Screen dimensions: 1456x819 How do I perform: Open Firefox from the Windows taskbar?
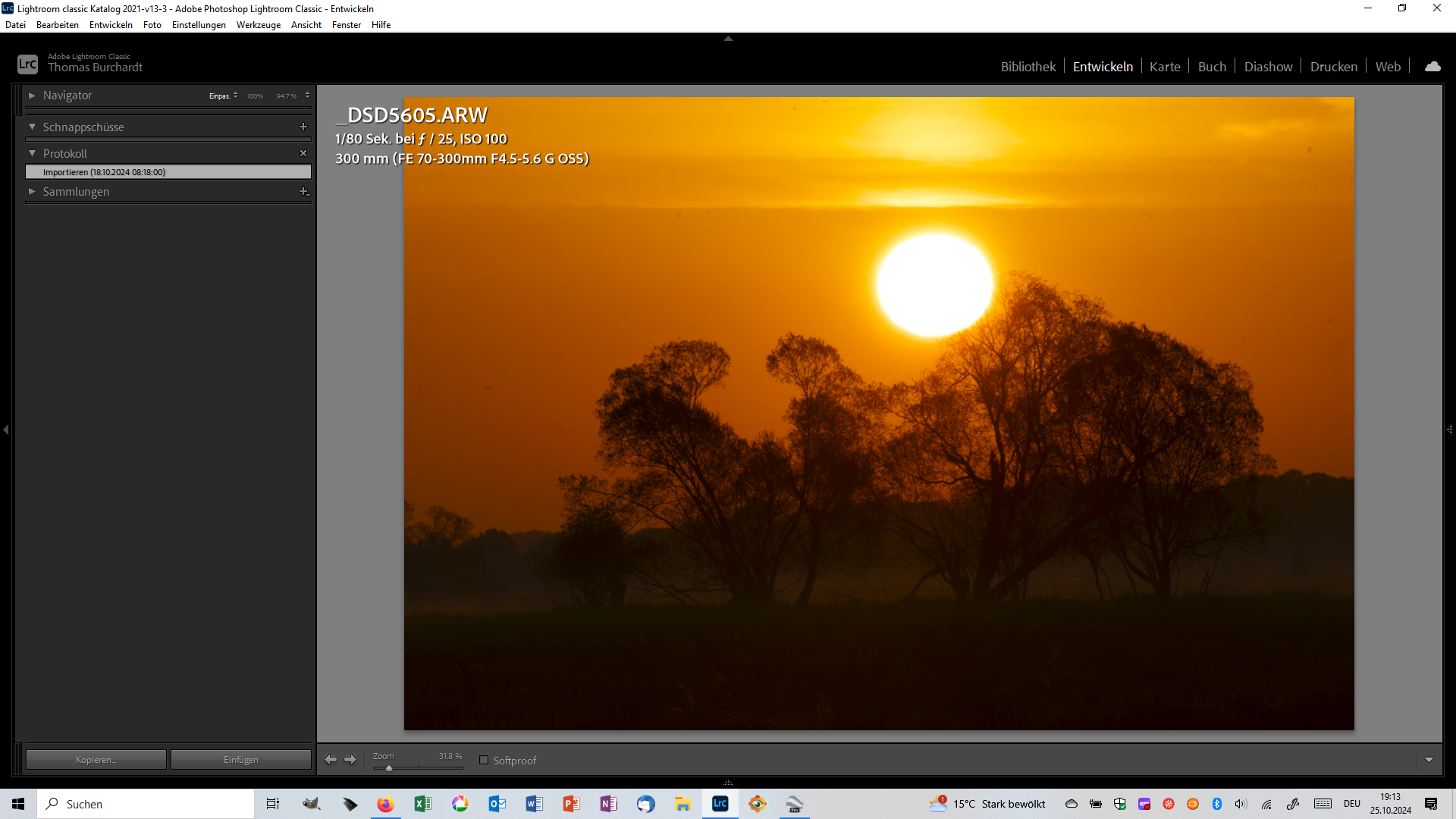point(385,804)
